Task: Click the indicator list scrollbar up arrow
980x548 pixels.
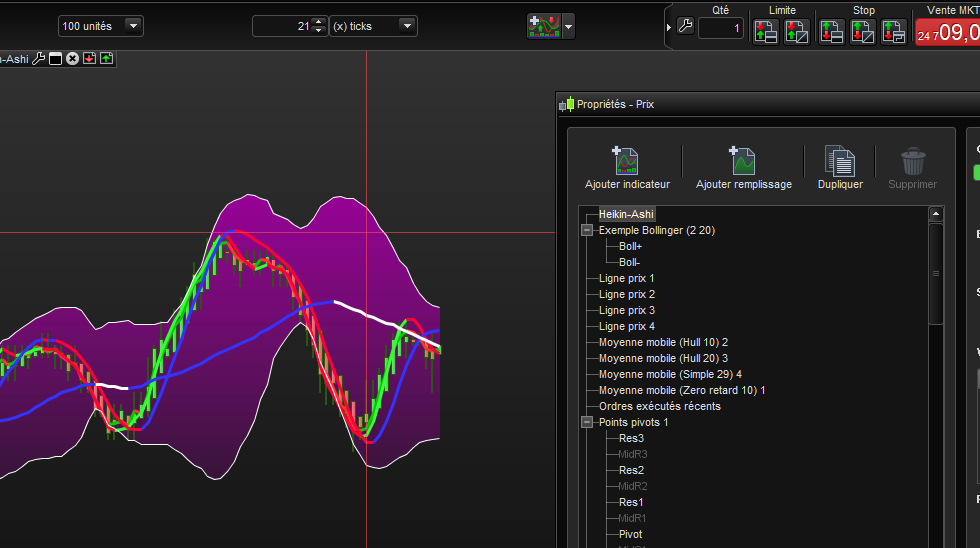Action: [x=936, y=214]
